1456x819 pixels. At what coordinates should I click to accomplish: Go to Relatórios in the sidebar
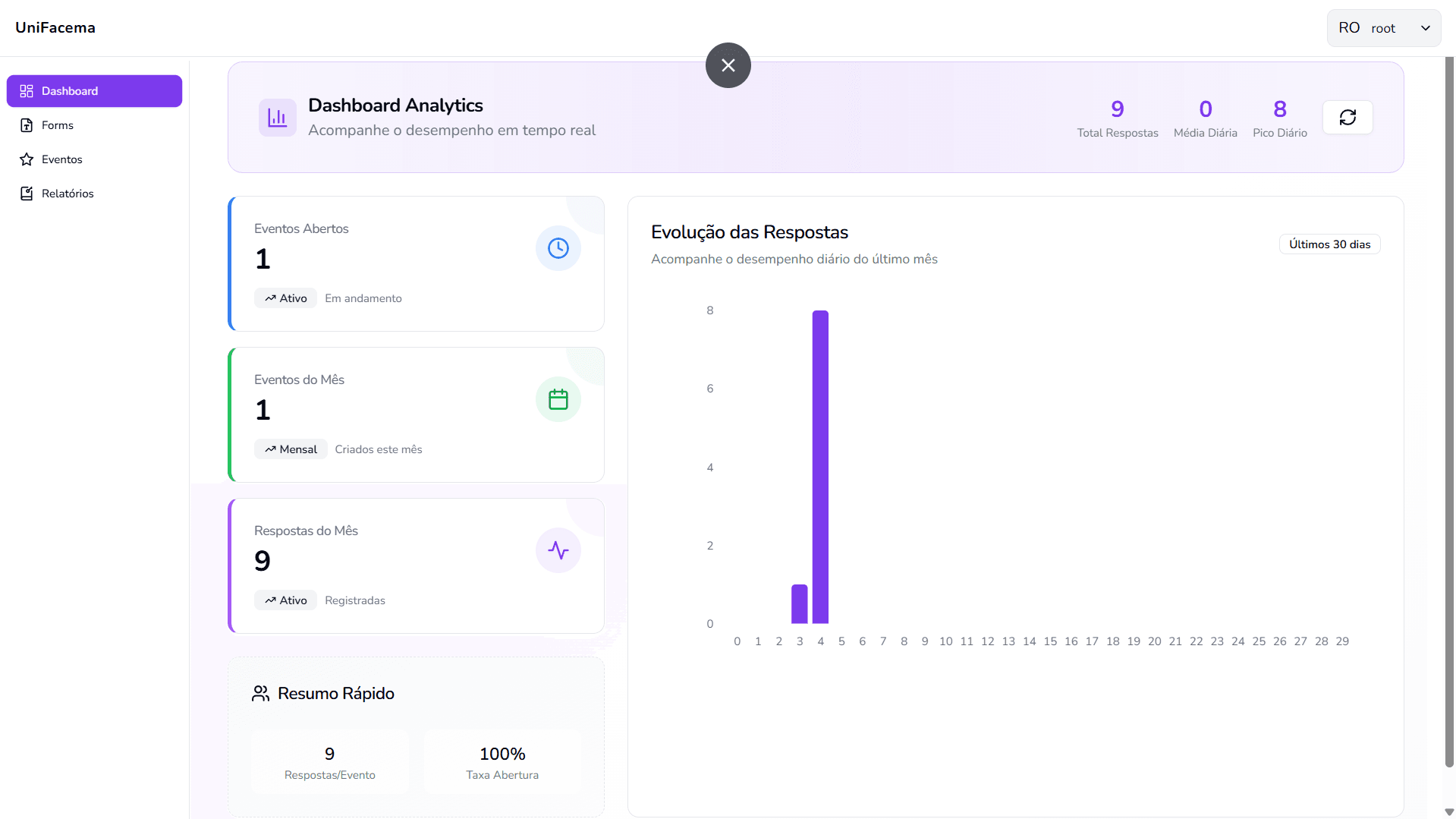(x=68, y=194)
